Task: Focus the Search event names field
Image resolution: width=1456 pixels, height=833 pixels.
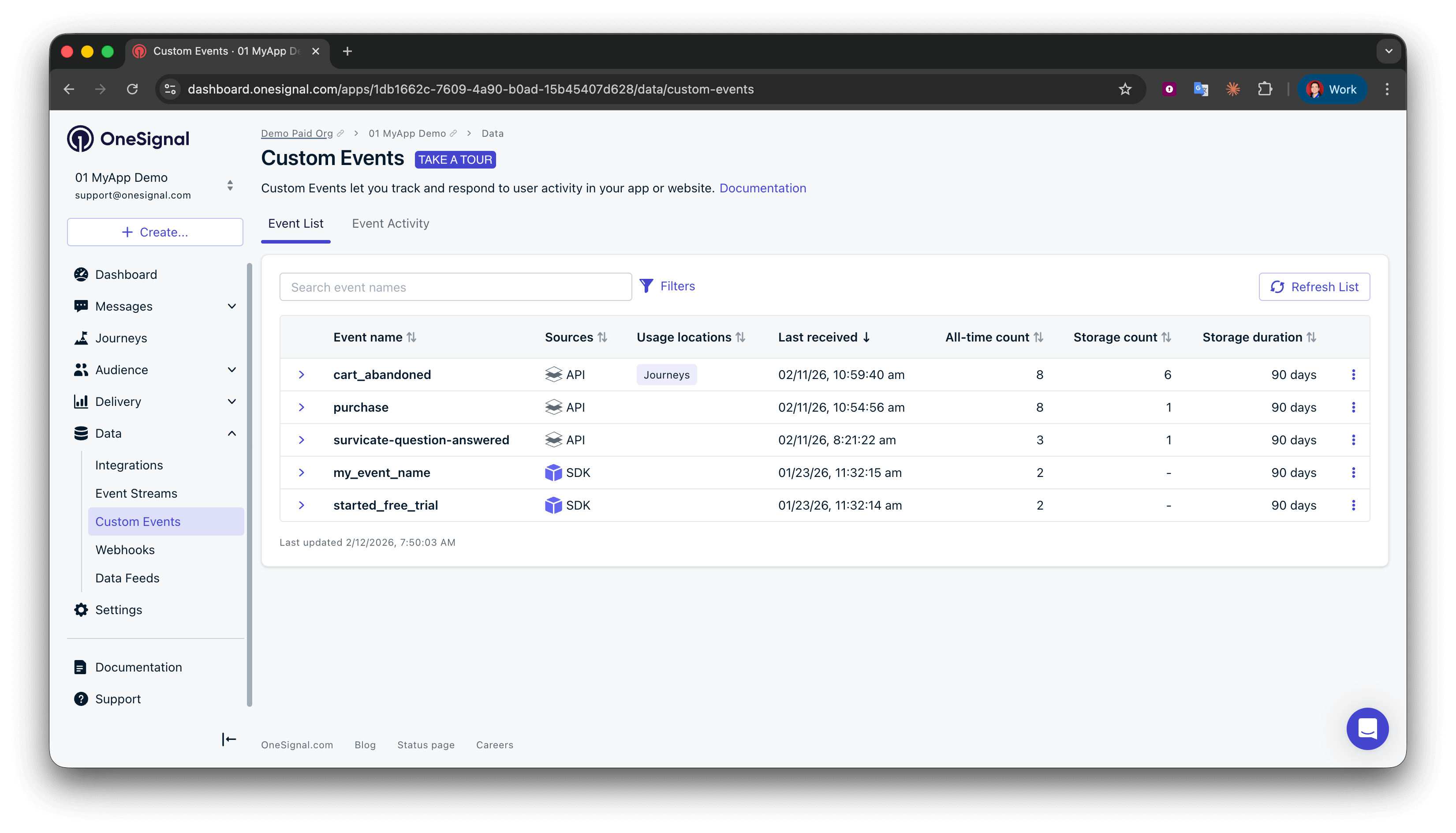Action: [455, 287]
